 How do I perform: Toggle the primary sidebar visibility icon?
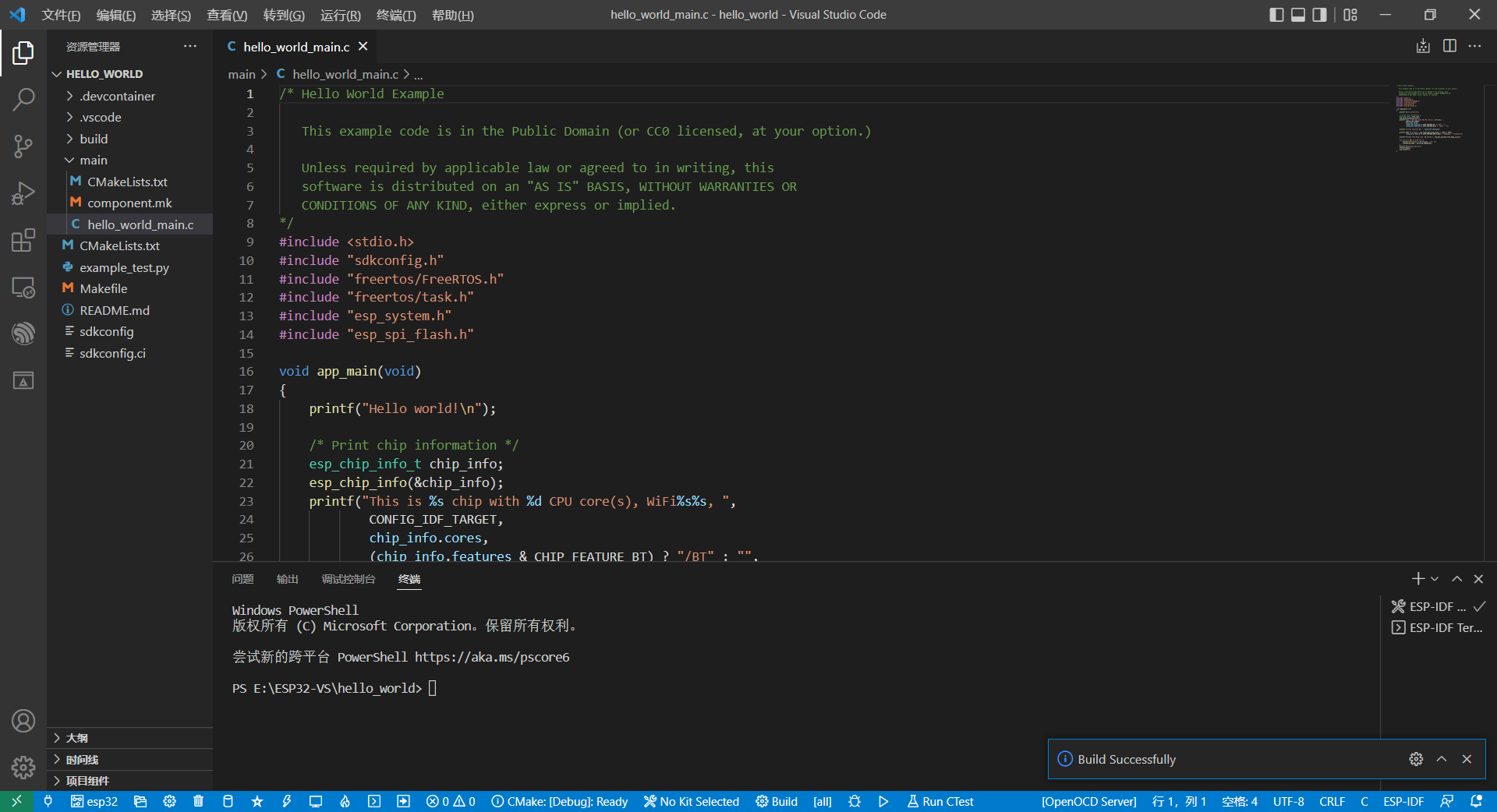coord(1276,14)
